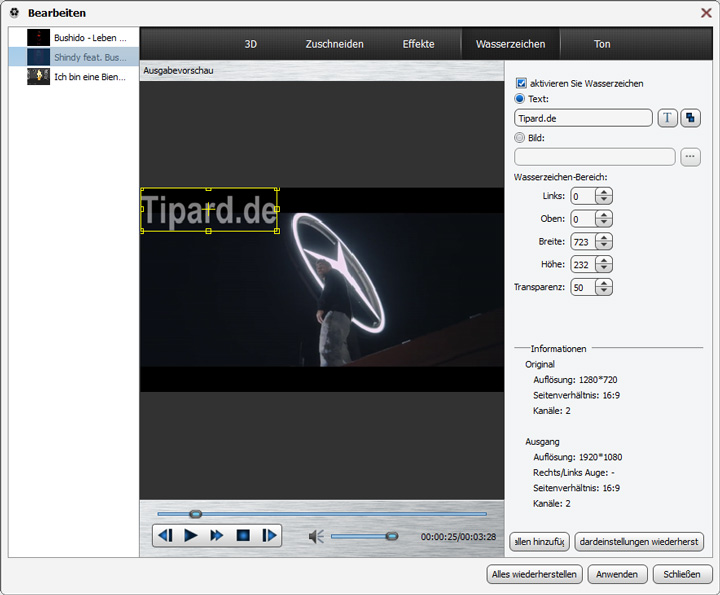Click the Breite field showing 723
This screenshot has height=595, width=720.
click(x=583, y=241)
